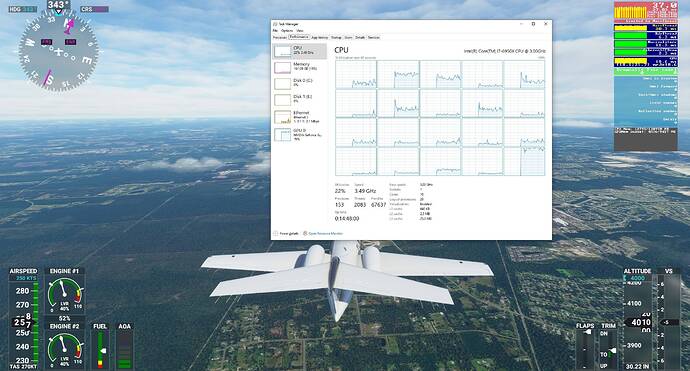Click the FPS counter overlay
The height and width of the screenshot is (371, 690).
click(x=646, y=12)
